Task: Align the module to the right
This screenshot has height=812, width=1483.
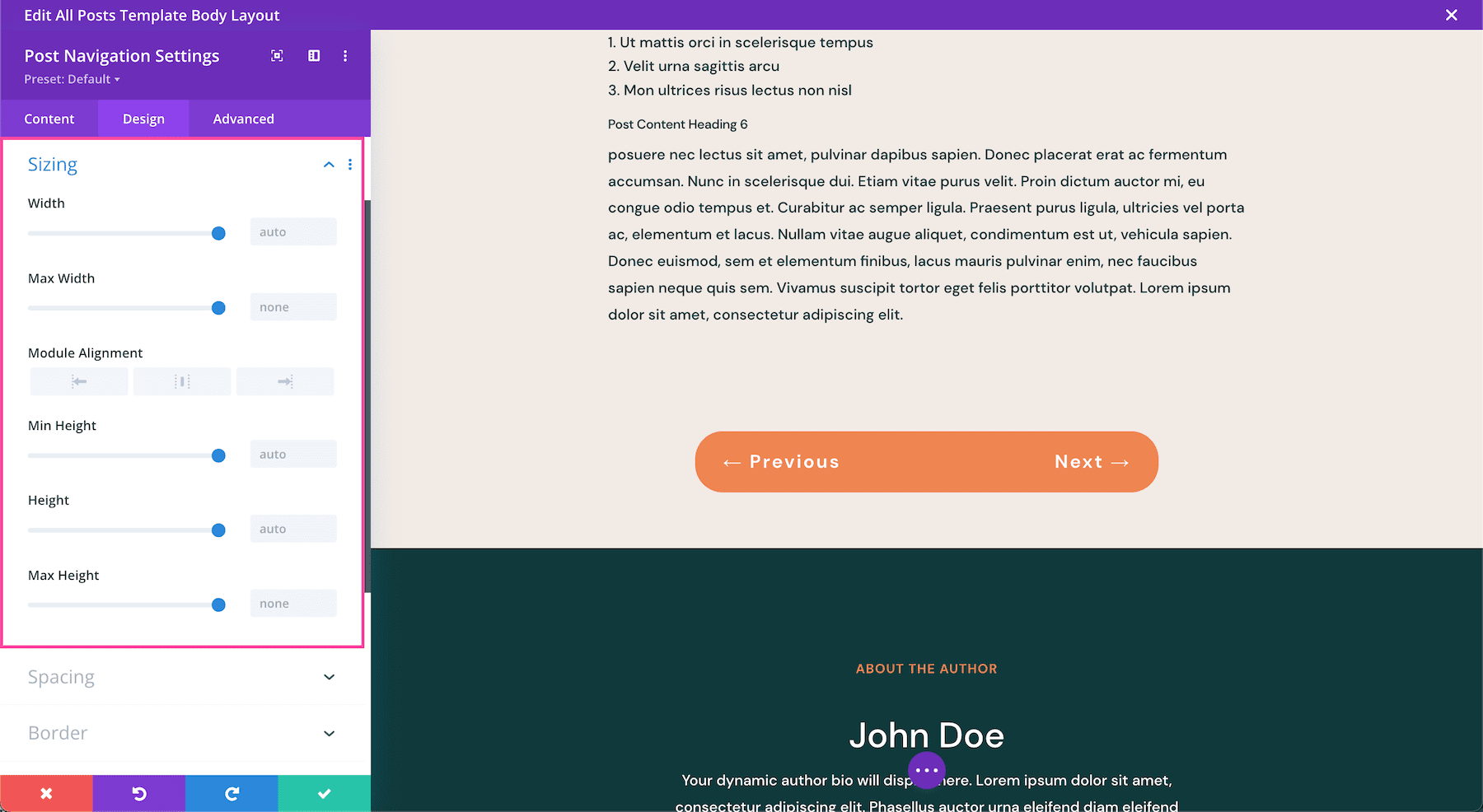Action: (x=284, y=380)
